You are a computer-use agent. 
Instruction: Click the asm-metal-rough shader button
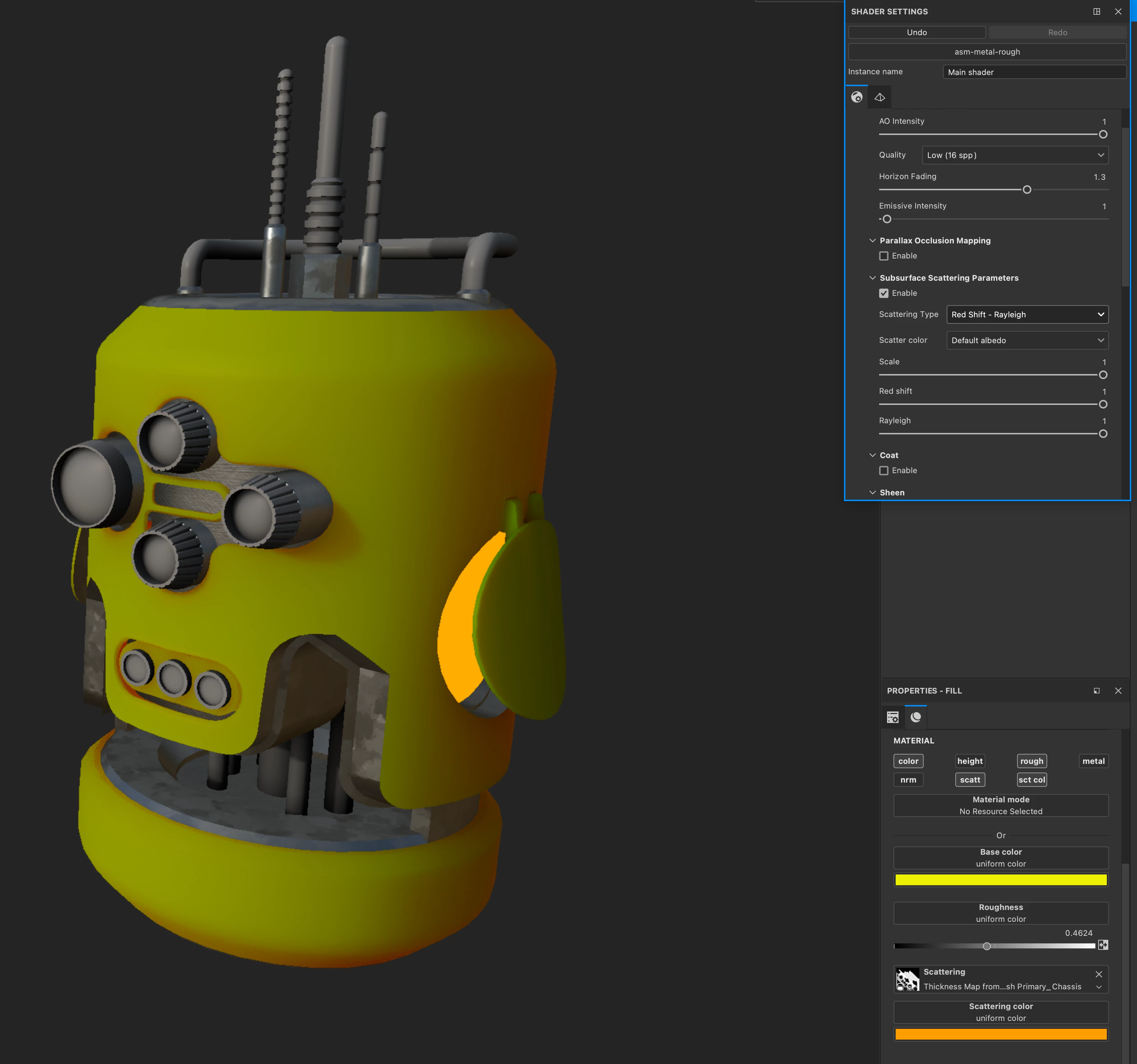[987, 52]
